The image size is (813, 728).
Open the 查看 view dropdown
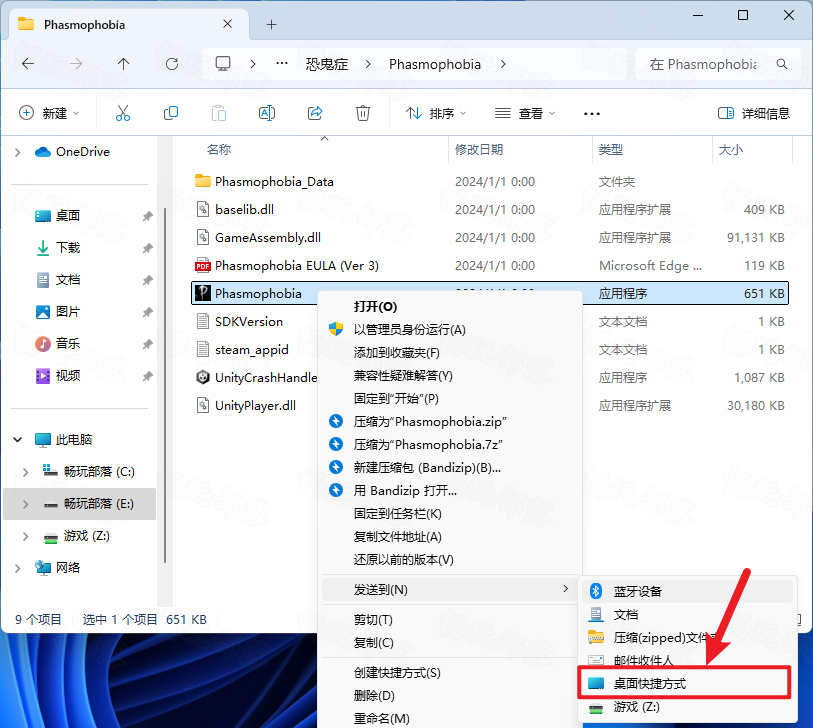tap(524, 113)
